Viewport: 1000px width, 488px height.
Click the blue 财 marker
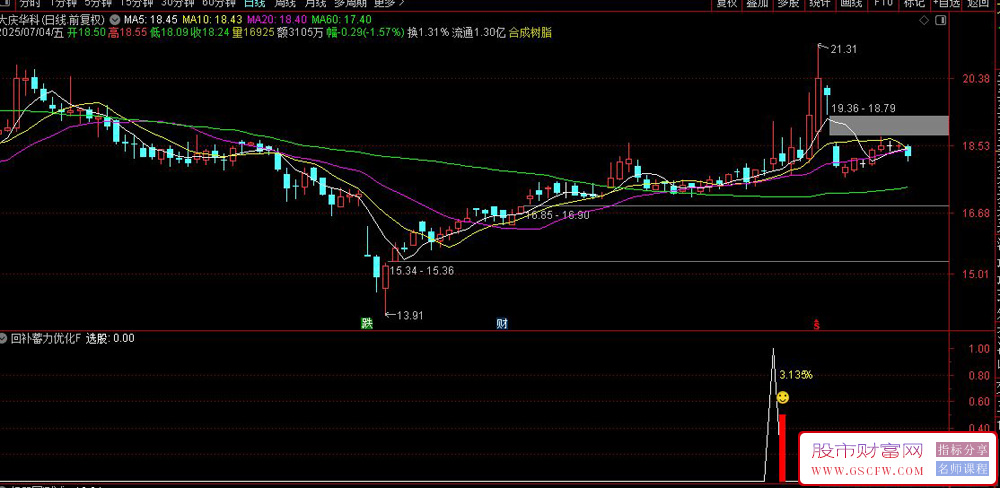pos(502,324)
